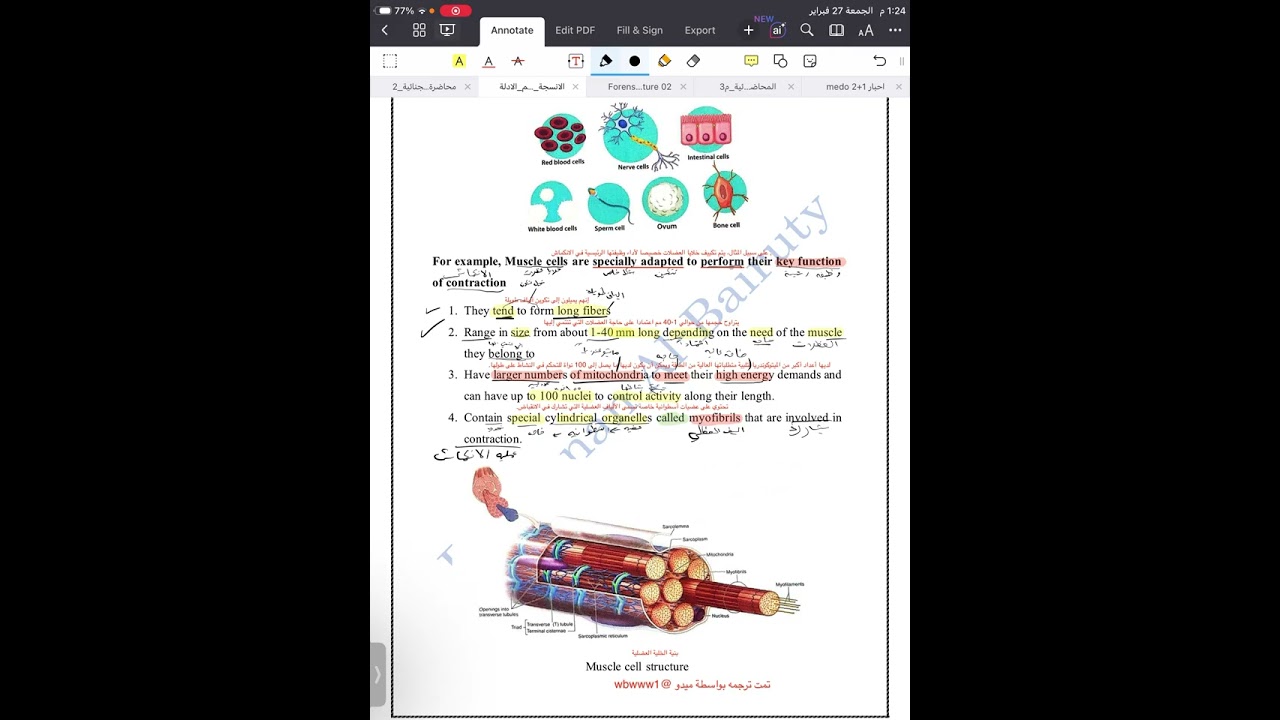Tap the highlighted text '100 nuclei'

565,396
